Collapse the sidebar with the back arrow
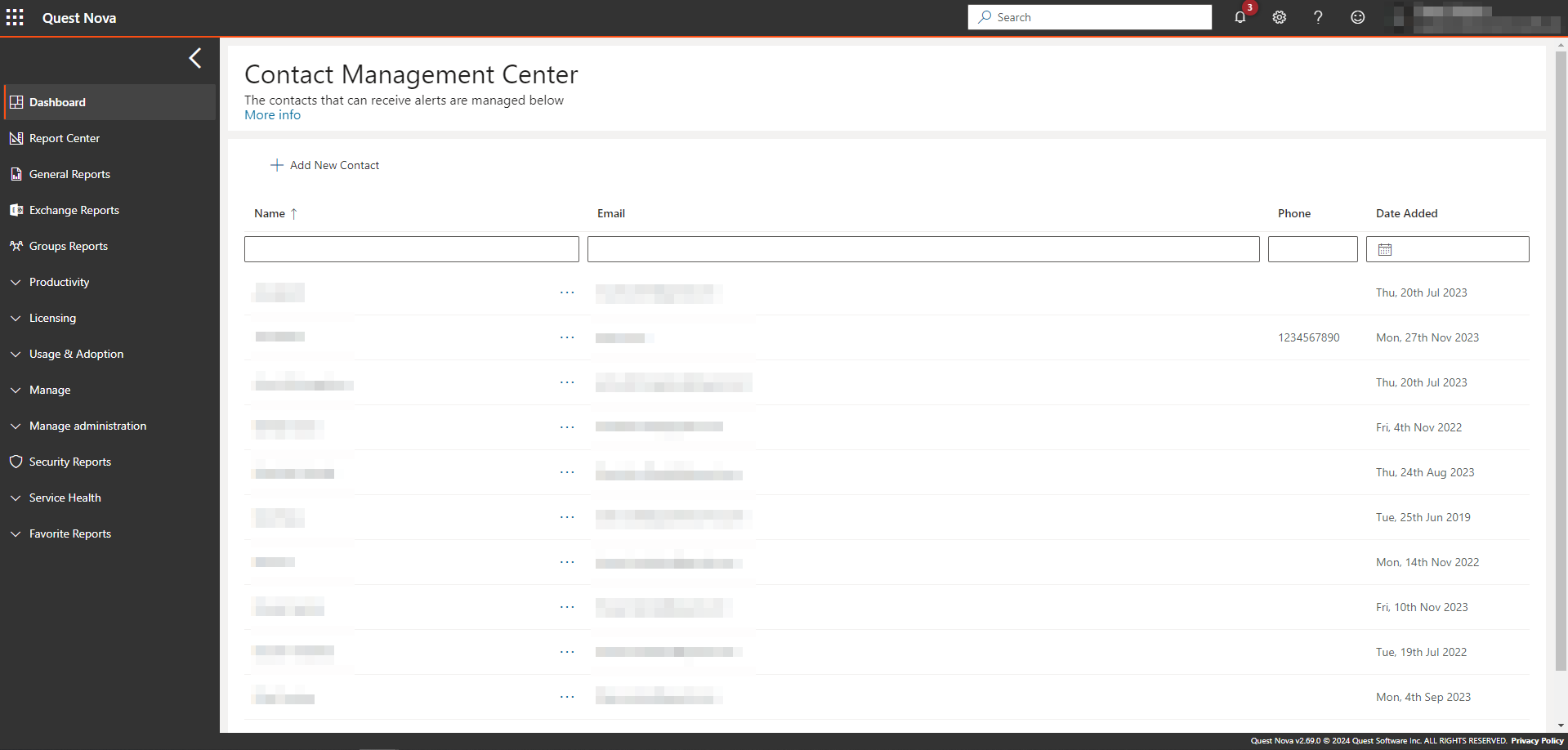 194,58
